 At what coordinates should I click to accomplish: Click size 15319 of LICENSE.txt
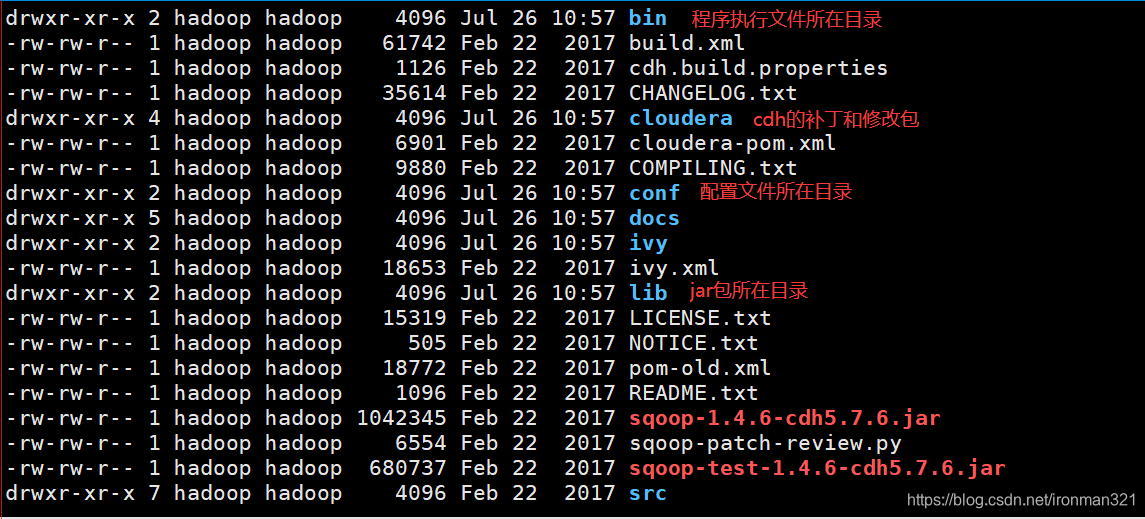click(414, 318)
